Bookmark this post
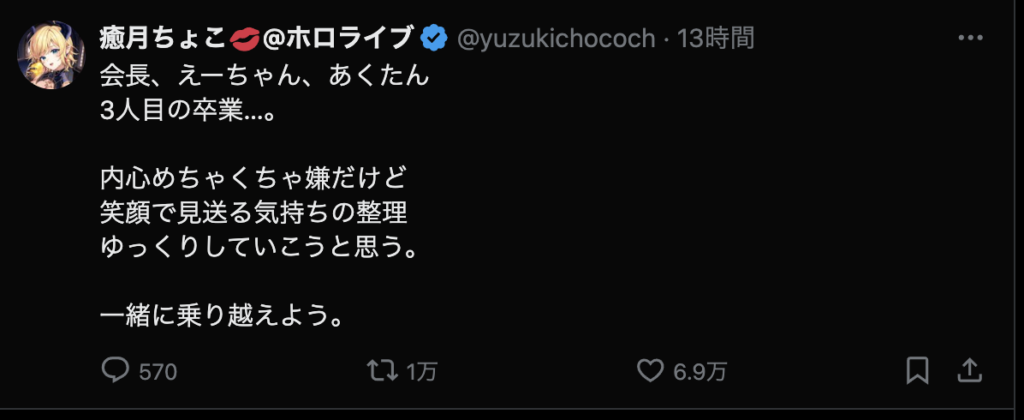The height and width of the screenshot is (420, 1024). [916, 371]
